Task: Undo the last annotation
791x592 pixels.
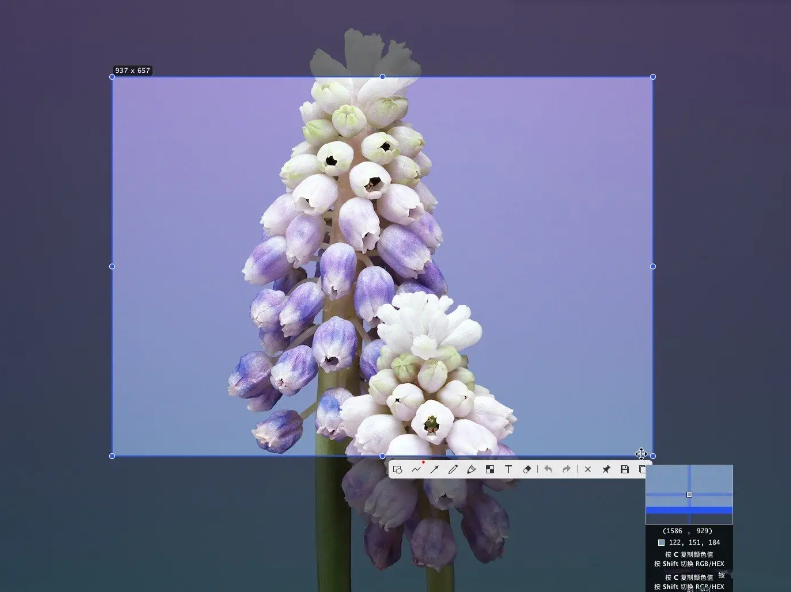Action: 548,469
